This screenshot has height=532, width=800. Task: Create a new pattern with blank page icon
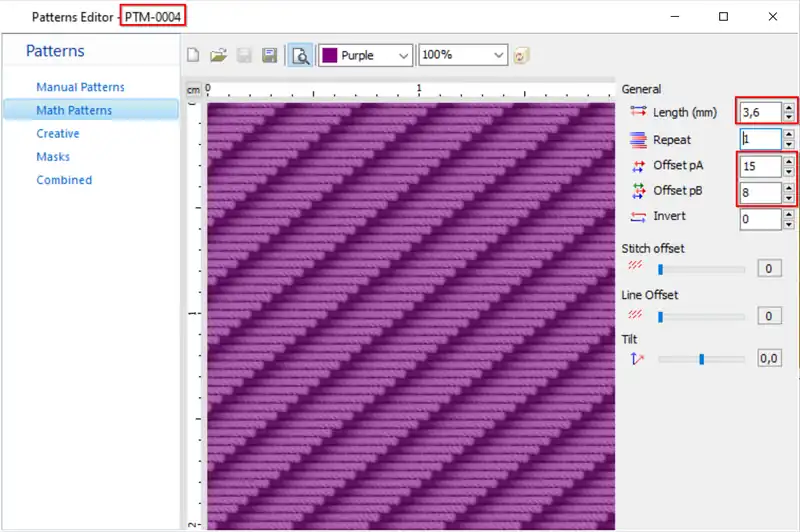coord(193,55)
